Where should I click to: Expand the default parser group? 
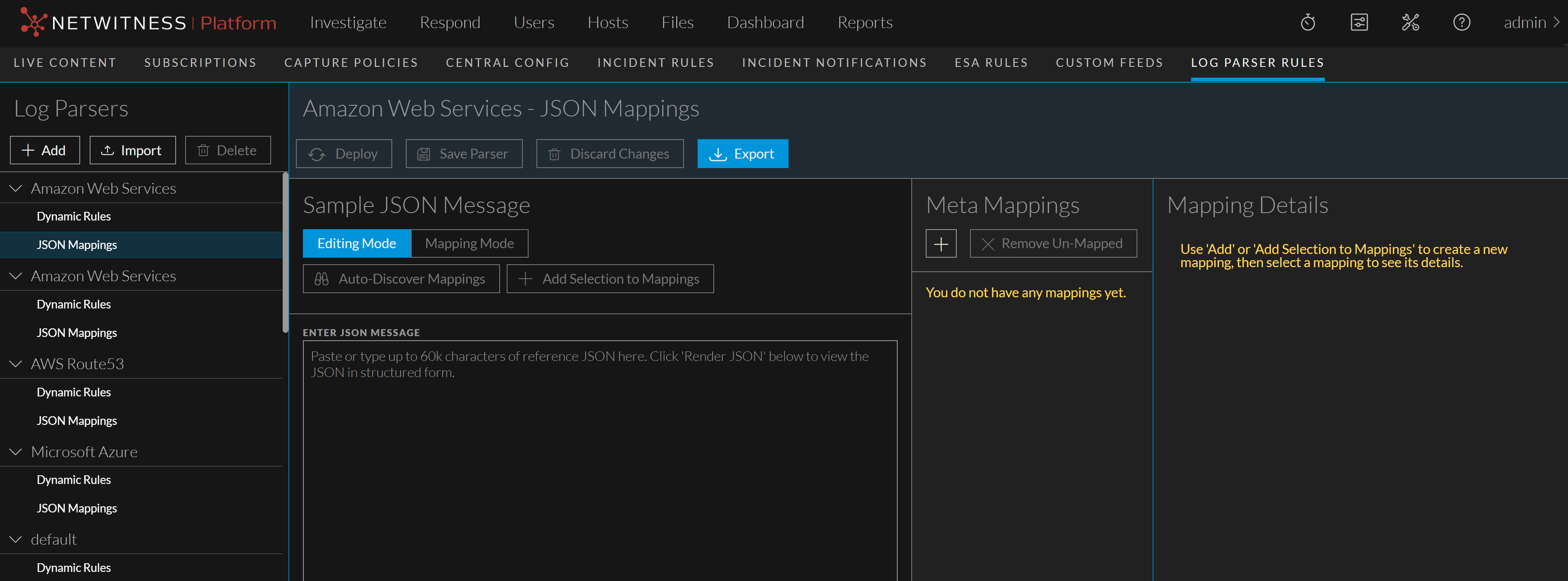16,539
